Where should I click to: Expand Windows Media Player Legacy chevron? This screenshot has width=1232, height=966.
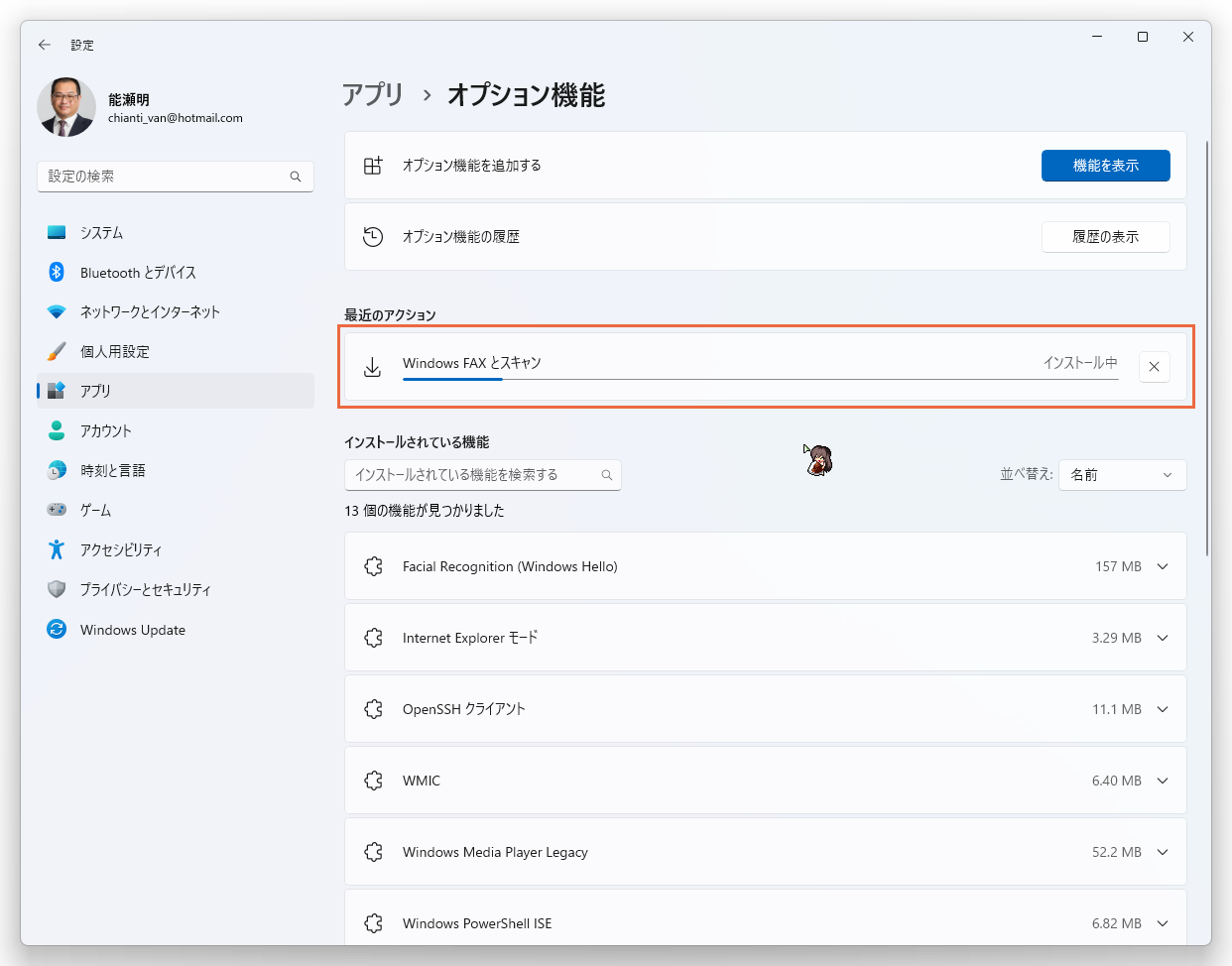[x=1163, y=852]
